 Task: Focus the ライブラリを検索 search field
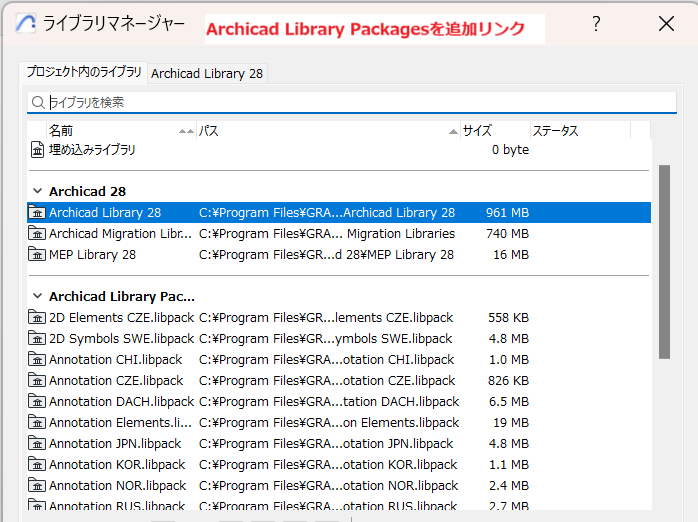[x=352, y=103]
